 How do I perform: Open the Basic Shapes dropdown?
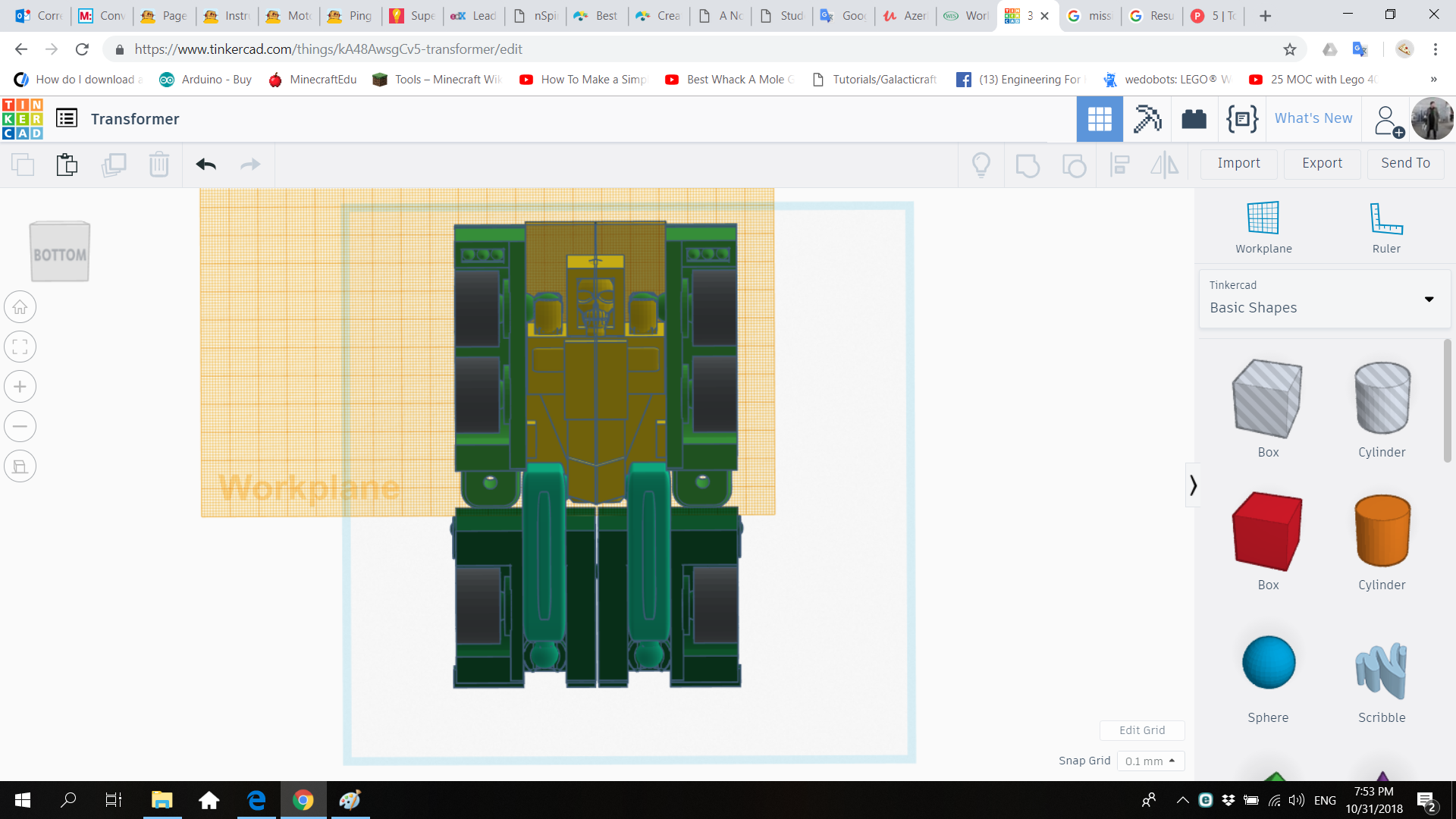click(1429, 299)
